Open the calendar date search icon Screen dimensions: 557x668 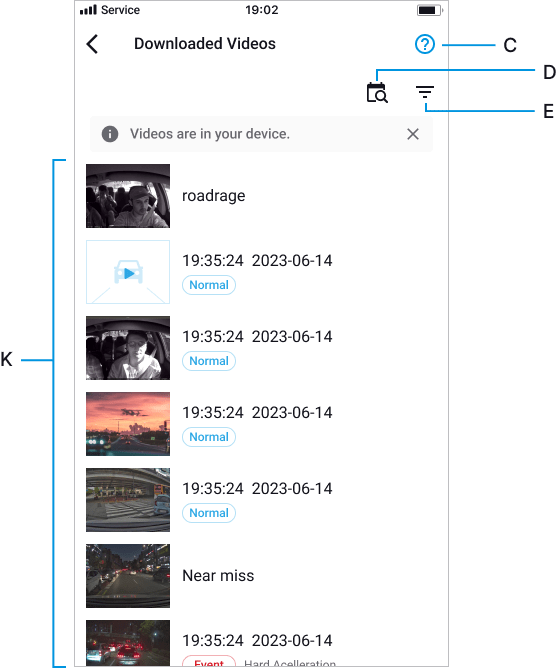377,93
